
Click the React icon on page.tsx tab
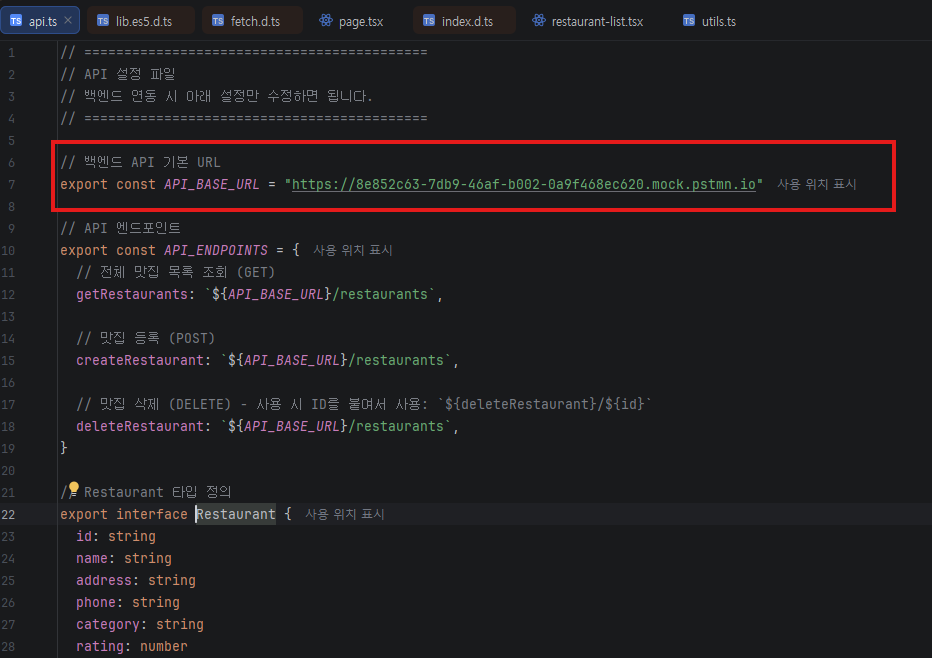point(326,21)
